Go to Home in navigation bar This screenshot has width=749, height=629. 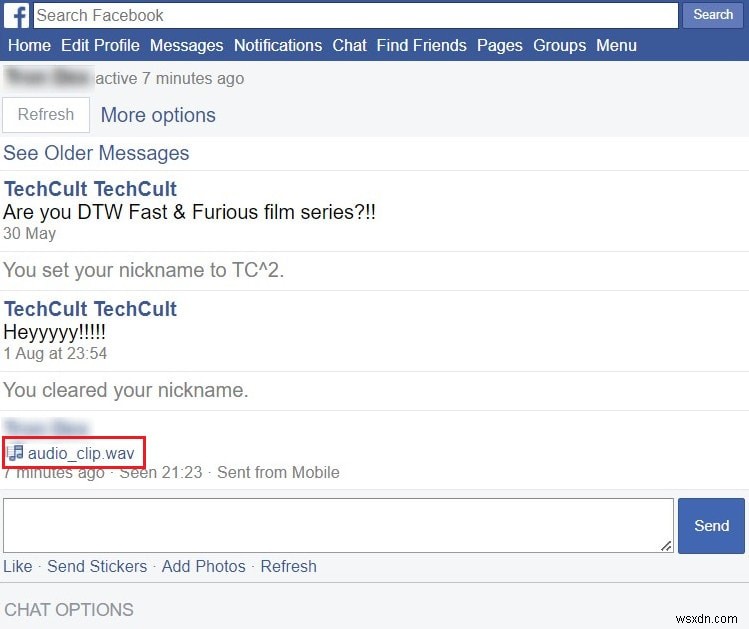pyautogui.click(x=29, y=45)
